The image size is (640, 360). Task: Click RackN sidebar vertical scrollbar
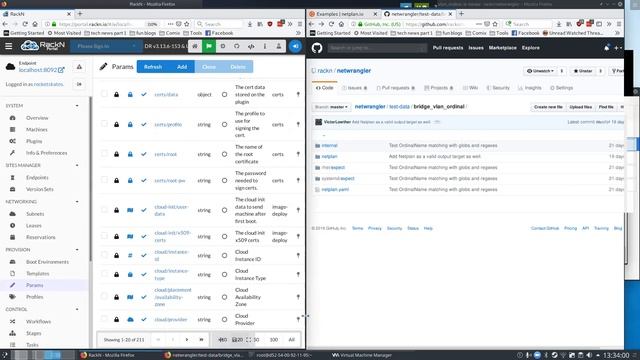coord(90,180)
